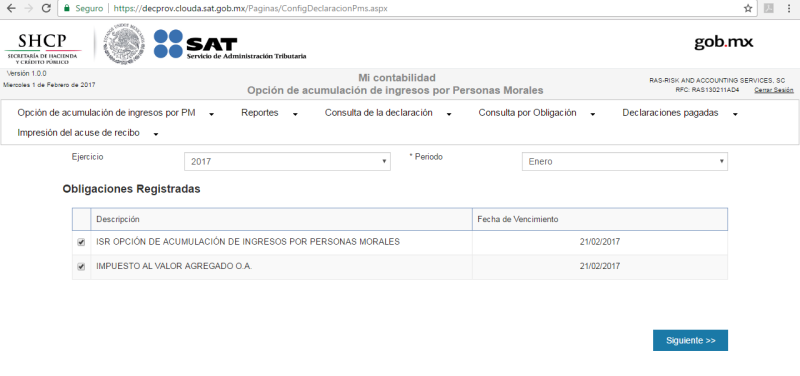Open the Ejercicio 2017 dropdown
800x376 pixels.
[x=287, y=162]
